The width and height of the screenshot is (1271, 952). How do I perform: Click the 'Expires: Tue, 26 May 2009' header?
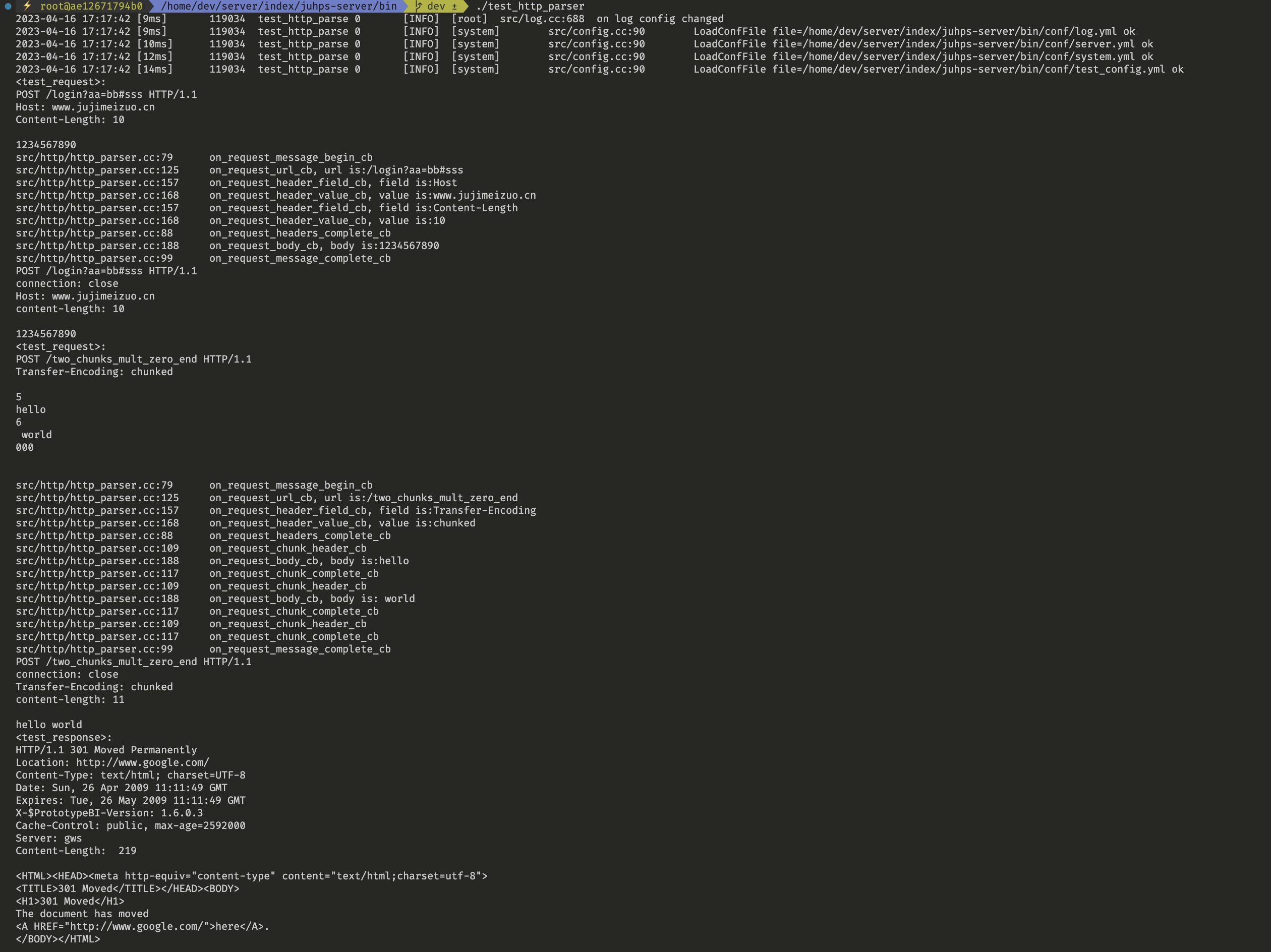[x=131, y=801]
